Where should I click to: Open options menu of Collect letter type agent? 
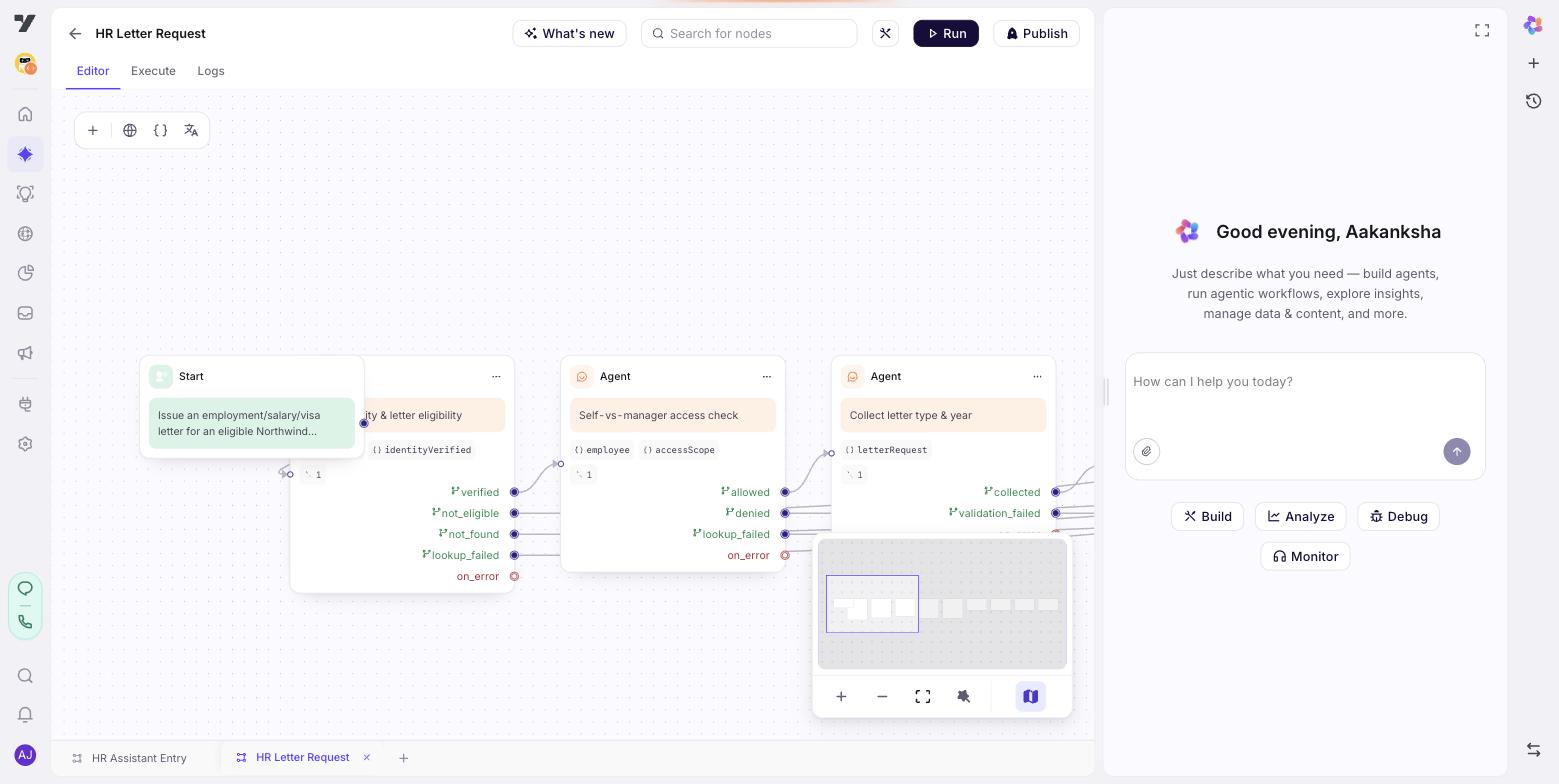click(1037, 377)
